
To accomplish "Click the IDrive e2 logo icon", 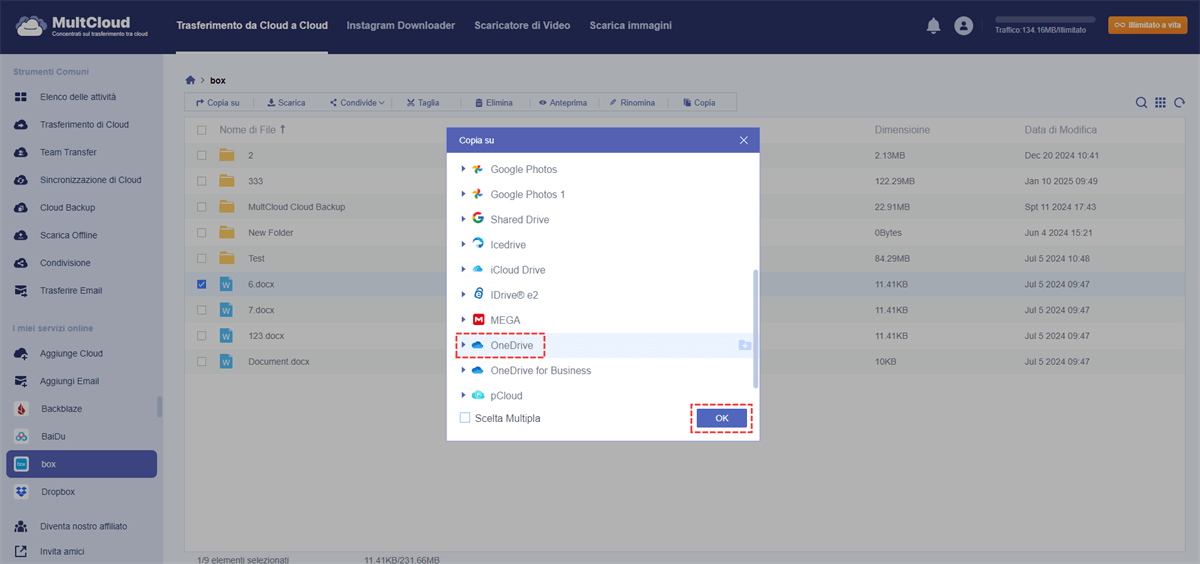I will point(478,295).
